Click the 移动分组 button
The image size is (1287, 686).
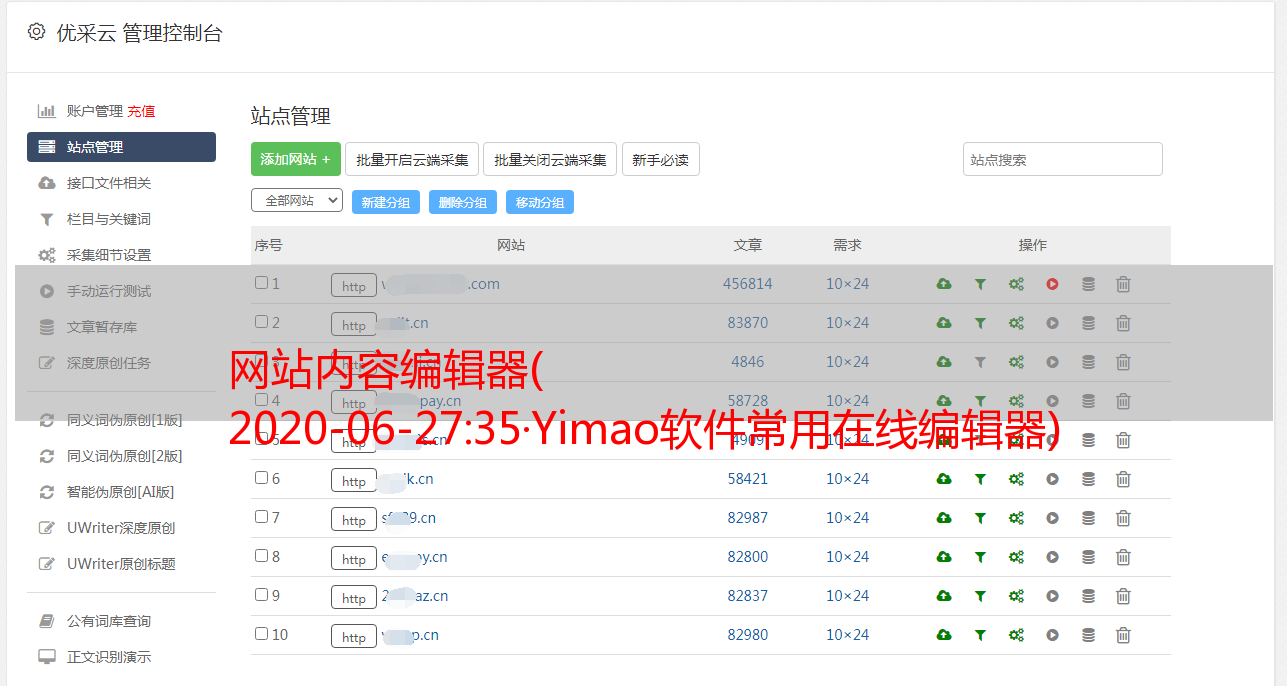(x=540, y=202)
